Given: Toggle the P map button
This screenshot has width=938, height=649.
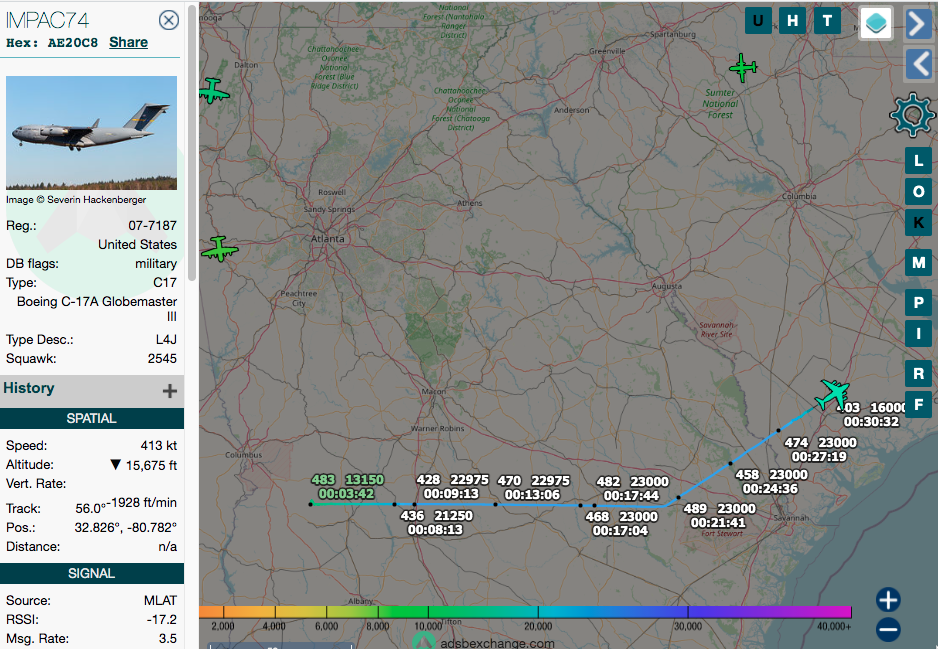Looking at the screenshot, I should [x=918, y=303].
